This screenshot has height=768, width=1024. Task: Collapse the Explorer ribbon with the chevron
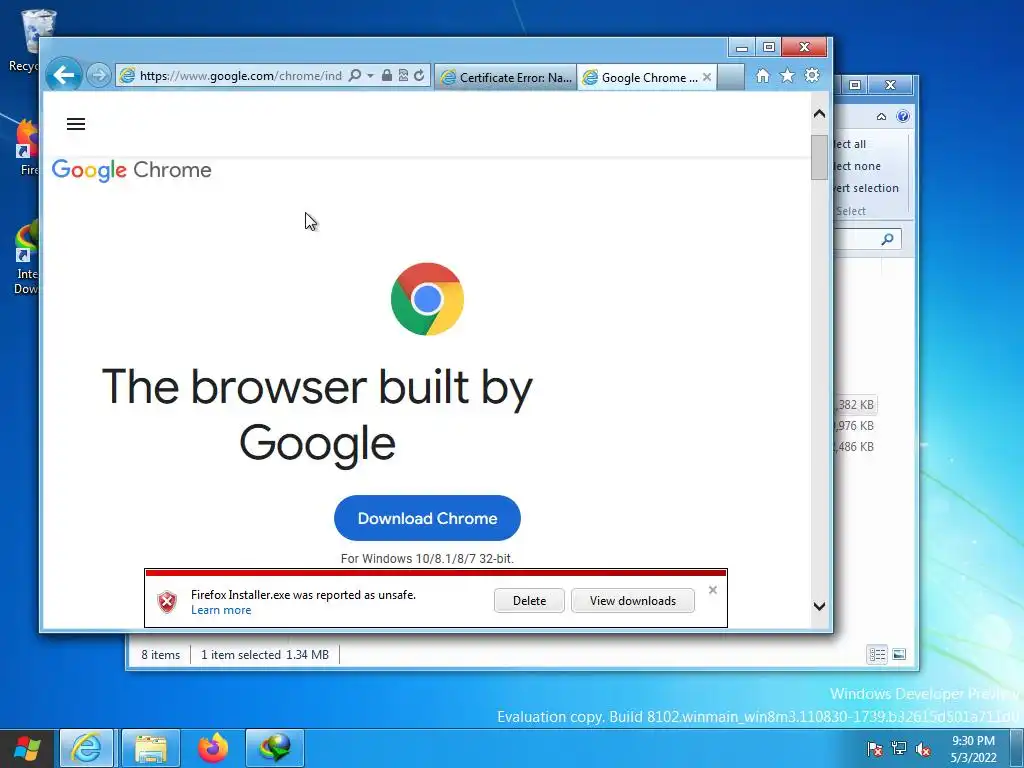[x=881, y=117]
